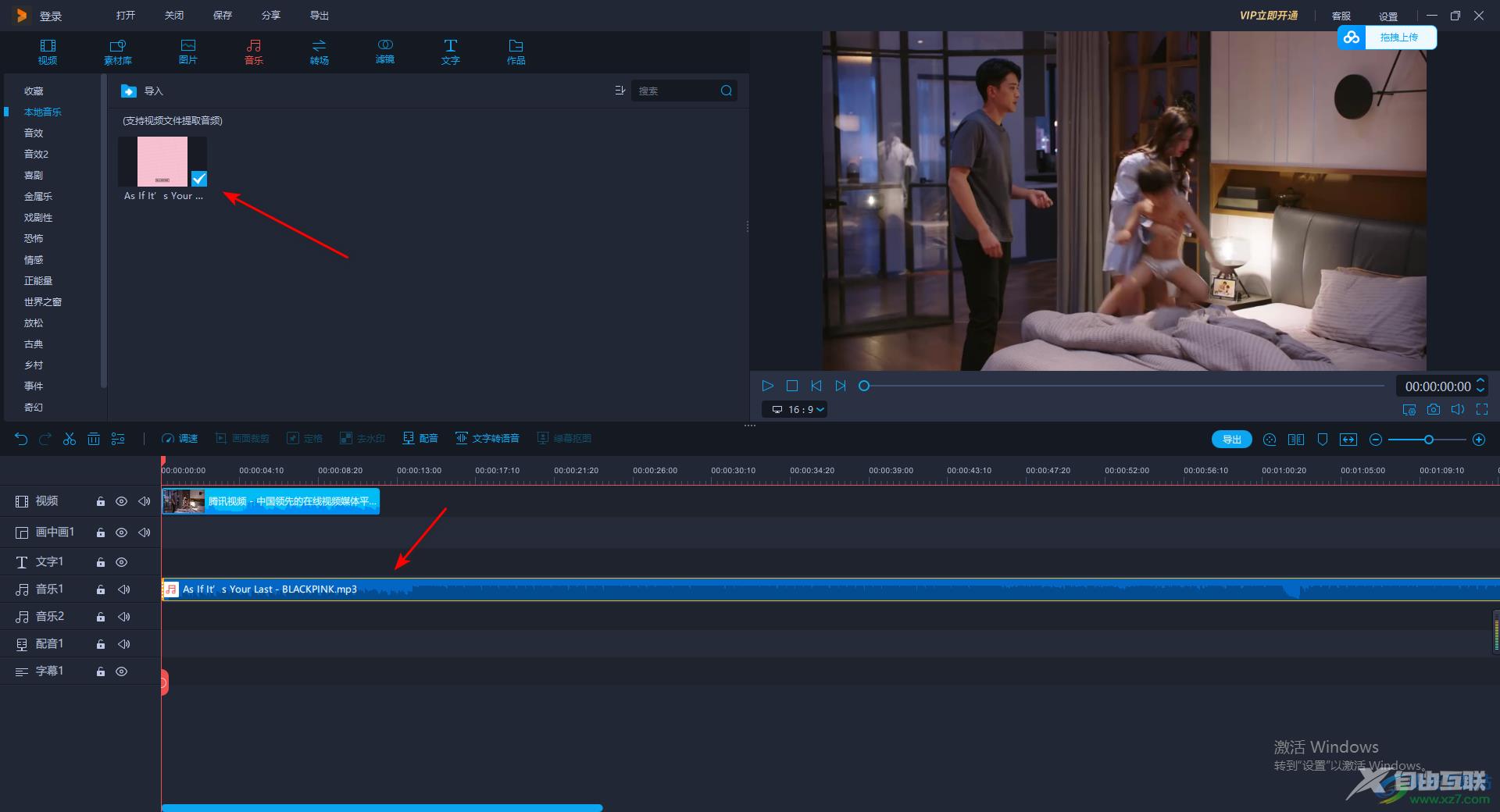The image size is (1500, 812).
Task: Click the VIP立即开通 link
Action: pyautogui.click(x=1269, y=15)
